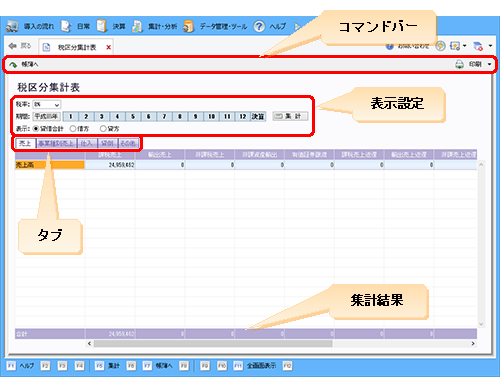
Task: Close the 税区分集計表 tab with the red X
Action: point(108,47)
